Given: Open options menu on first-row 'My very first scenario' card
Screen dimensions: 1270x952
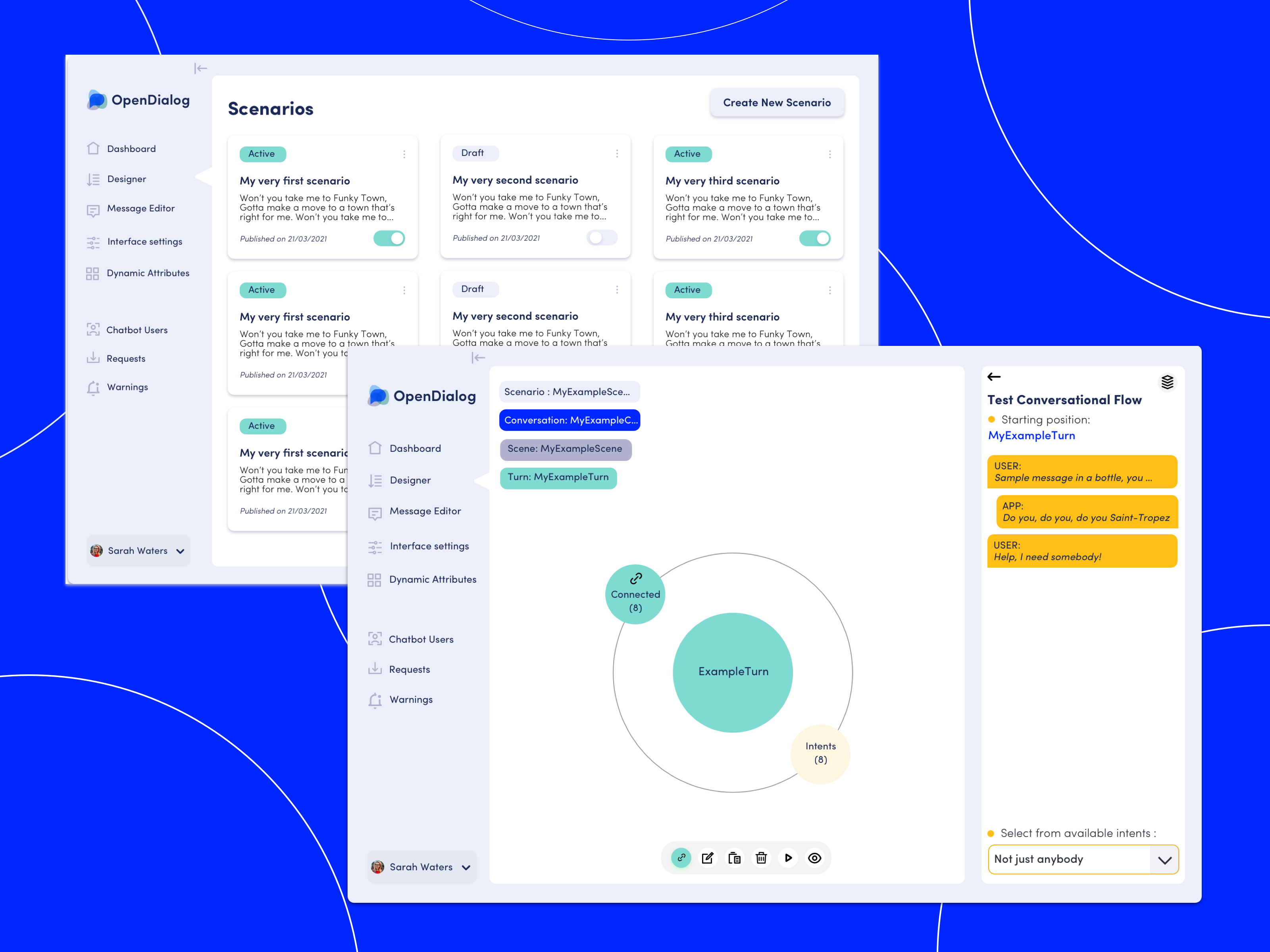Looking at the screenshot, I should (x=404, y=154).
